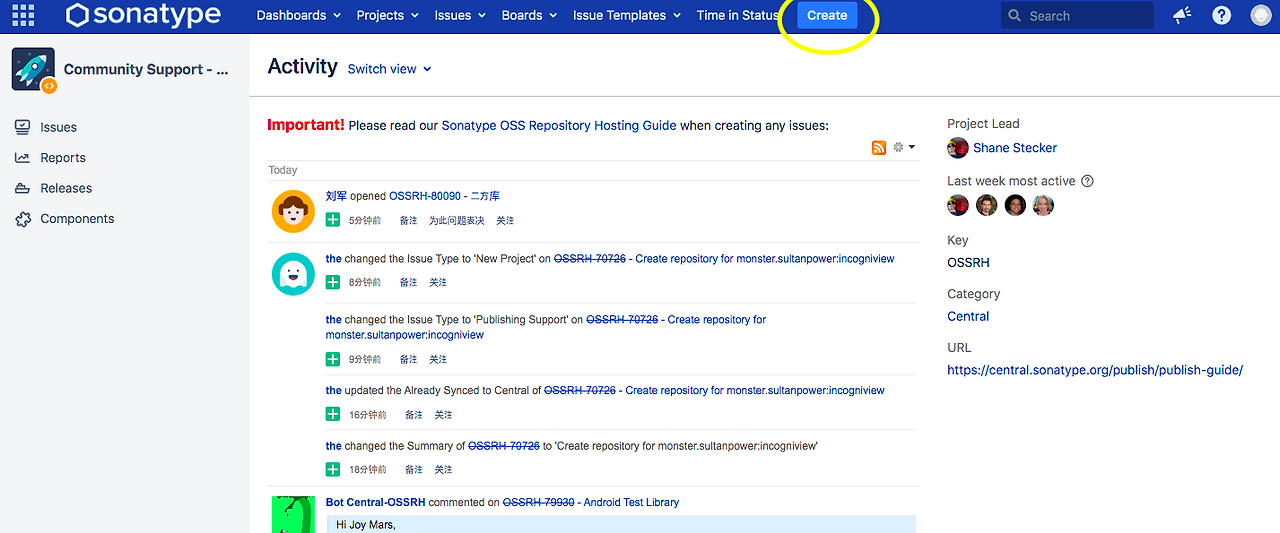Select Issues in the sidebar
This screenshot has width=1280, height=533.
[58, 127]
